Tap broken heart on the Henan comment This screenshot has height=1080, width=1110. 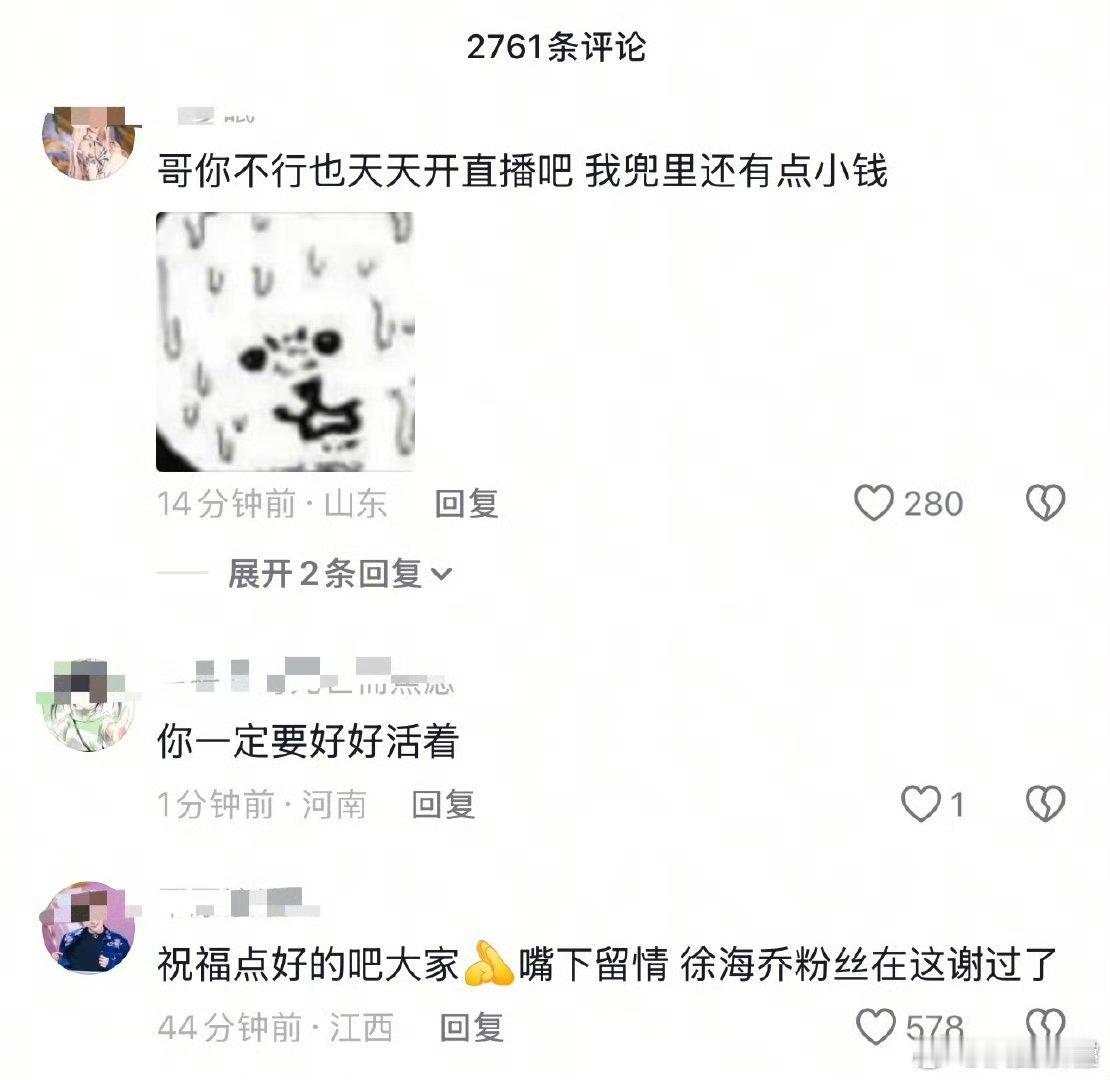(1046, 804)
